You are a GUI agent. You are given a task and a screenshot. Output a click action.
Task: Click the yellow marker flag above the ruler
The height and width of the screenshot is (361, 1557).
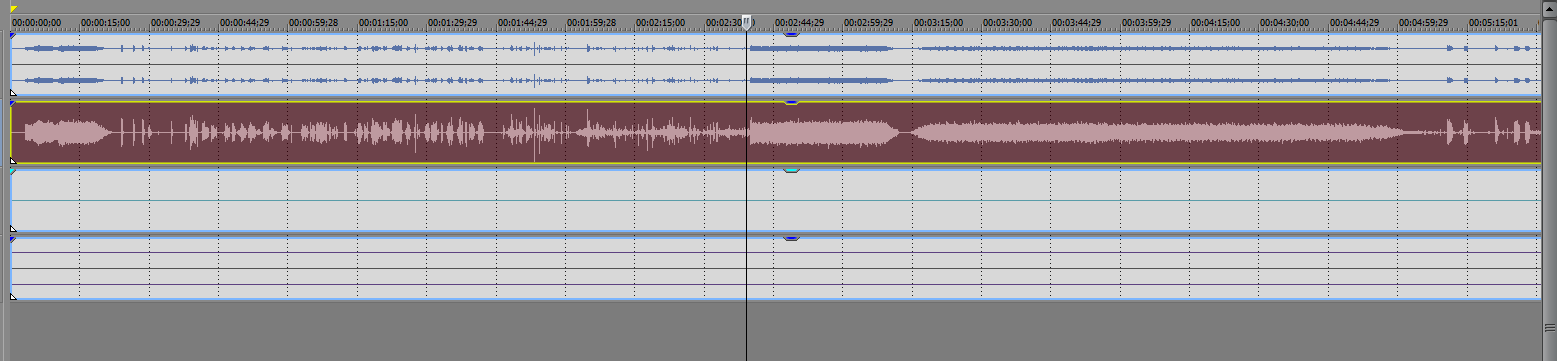coord(14,9)
